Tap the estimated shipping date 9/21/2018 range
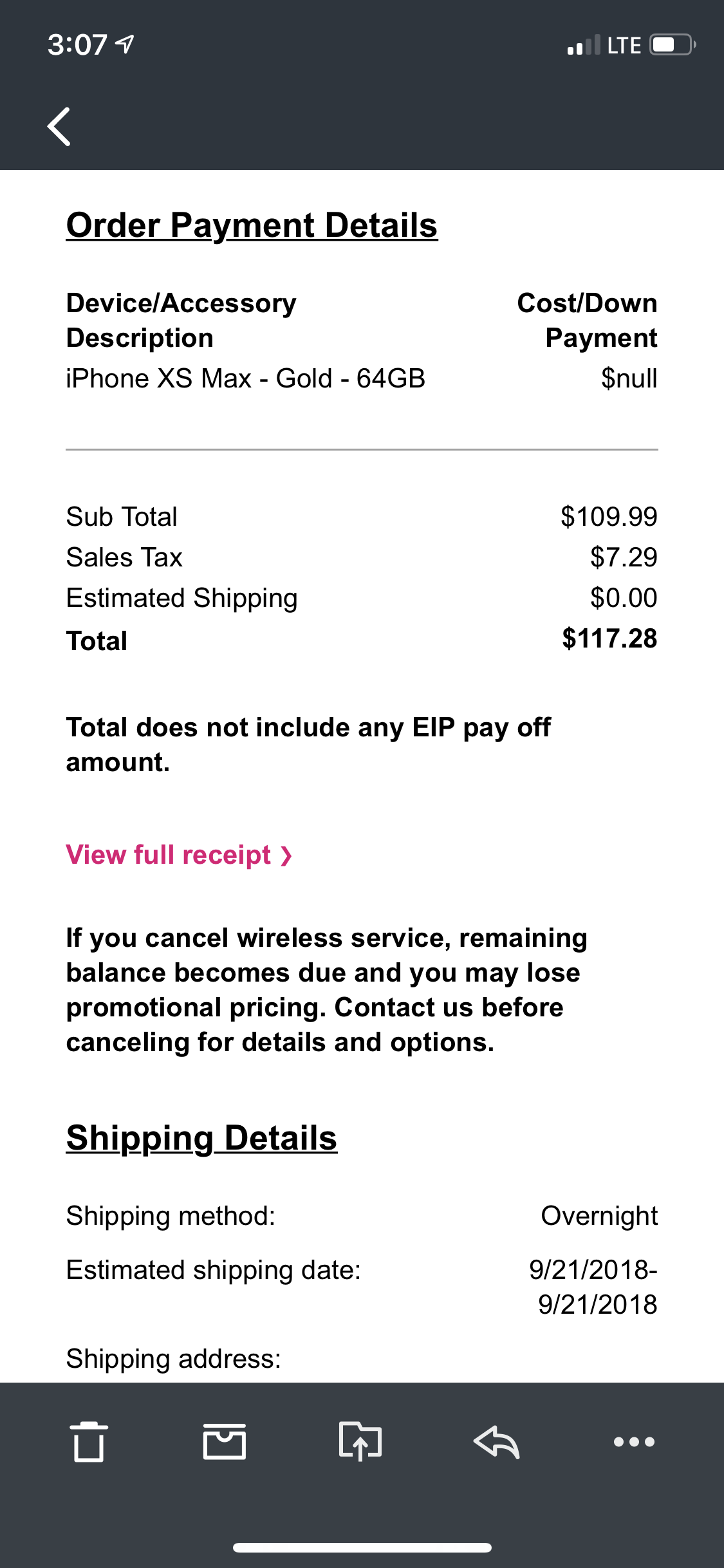Screen dimensions: 724x1568 pyautogui.click(x=593, y=1287)
